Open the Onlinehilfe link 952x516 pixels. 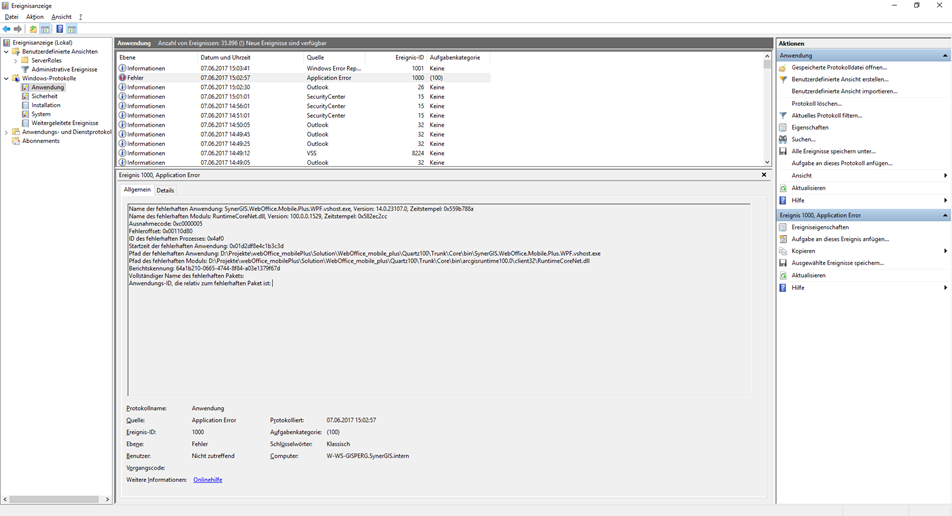(x=208, y=480)
